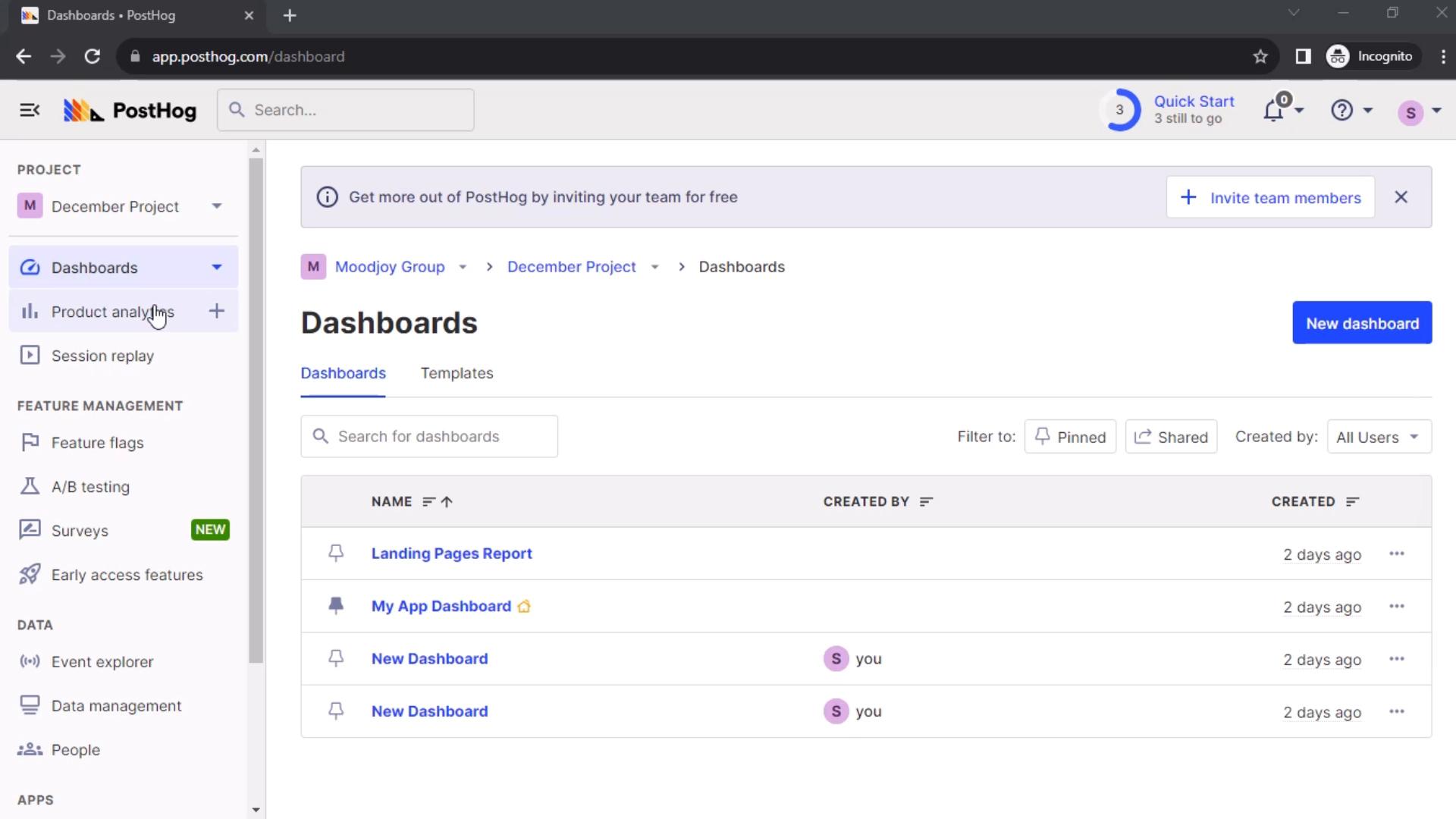The image size is (1456, 819).
Task: Click pin icon for Landing Pages Report
Action: click(336, 553)
